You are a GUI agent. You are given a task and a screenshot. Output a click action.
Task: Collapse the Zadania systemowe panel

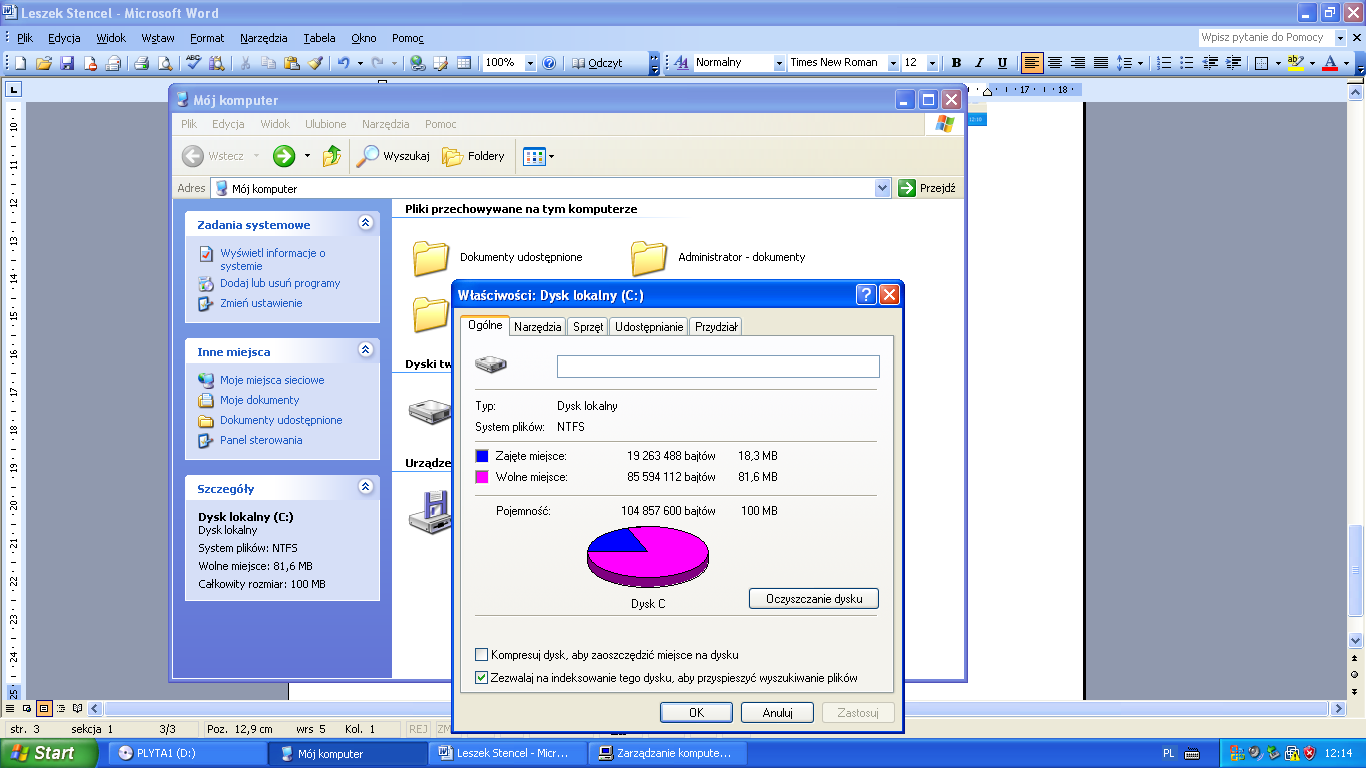tap(366, 224)
